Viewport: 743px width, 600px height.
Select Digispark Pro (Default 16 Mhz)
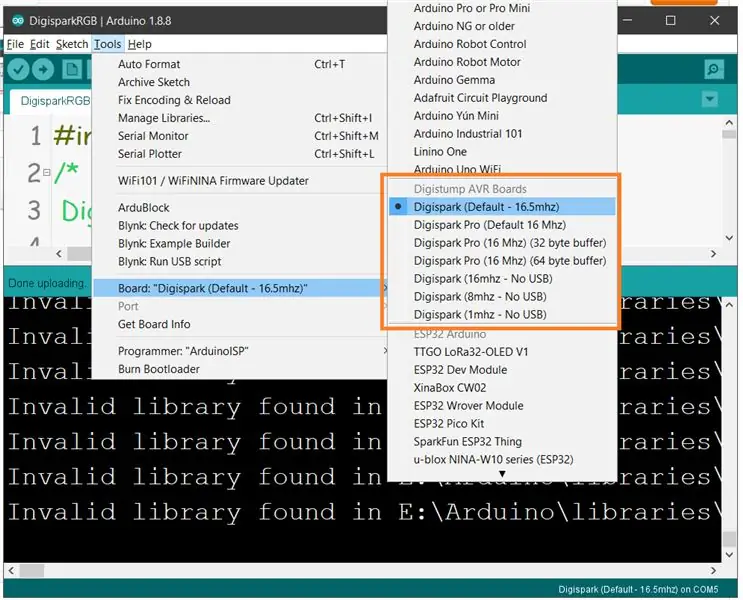(x=502, y=225)
